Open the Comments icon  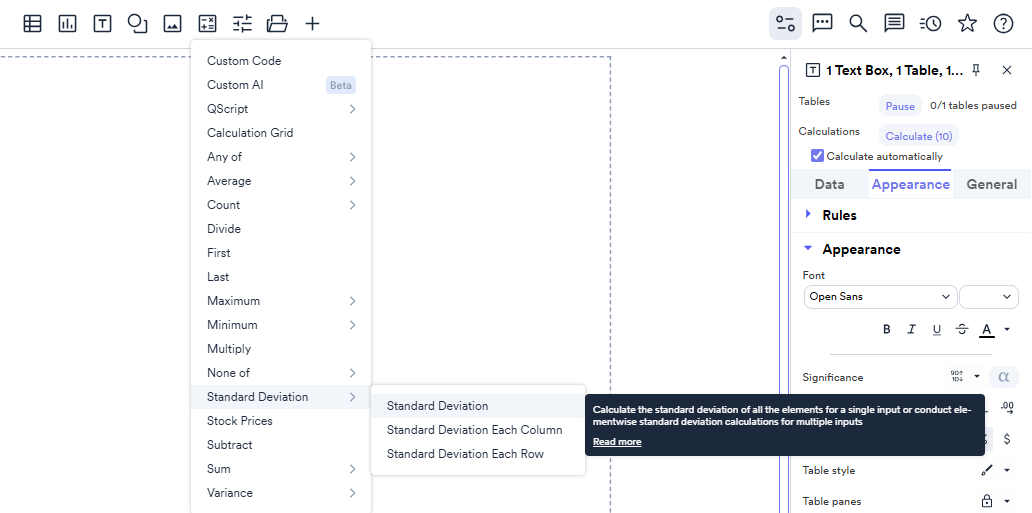tap(894, 24)
